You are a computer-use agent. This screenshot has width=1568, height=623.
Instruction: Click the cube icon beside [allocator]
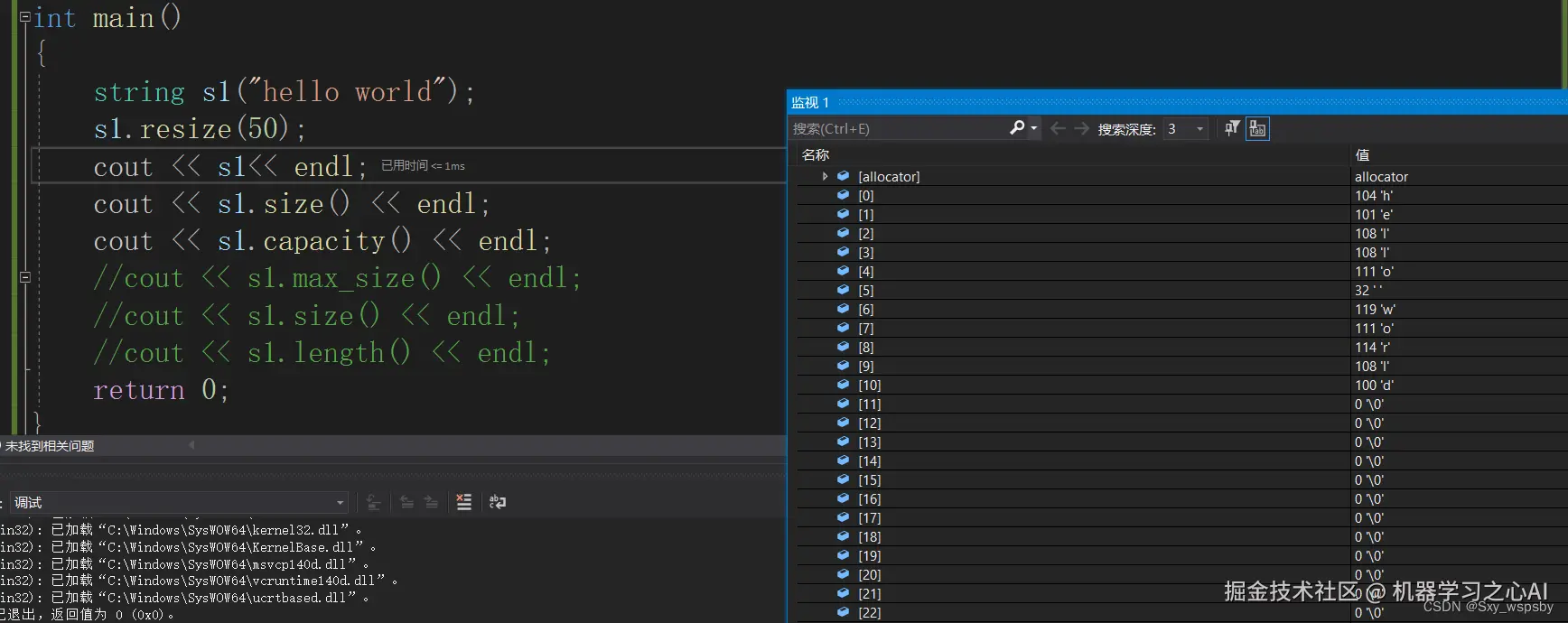tap(843, 176)
